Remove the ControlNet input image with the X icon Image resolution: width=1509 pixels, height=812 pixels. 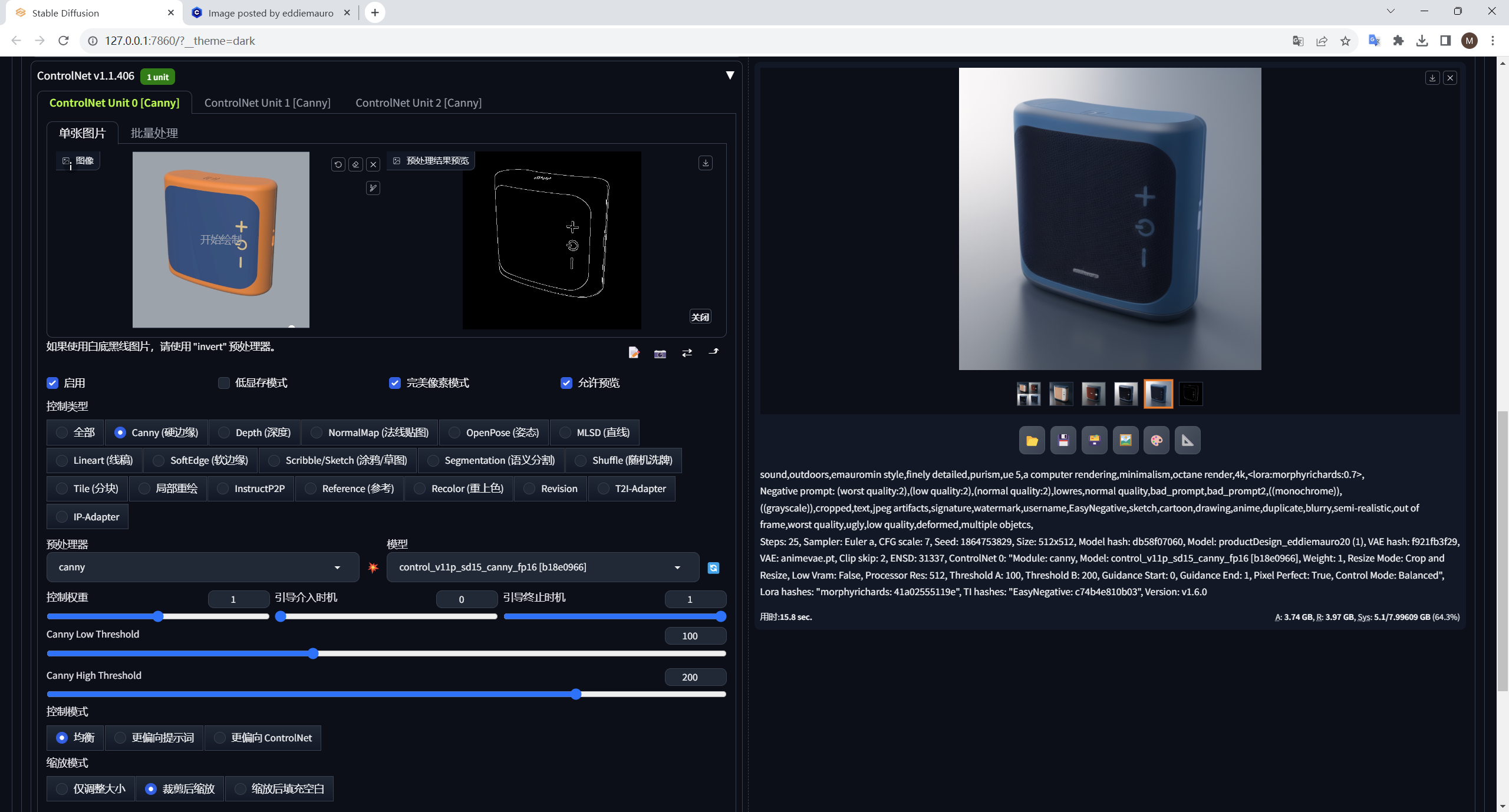tap(373, 164)
